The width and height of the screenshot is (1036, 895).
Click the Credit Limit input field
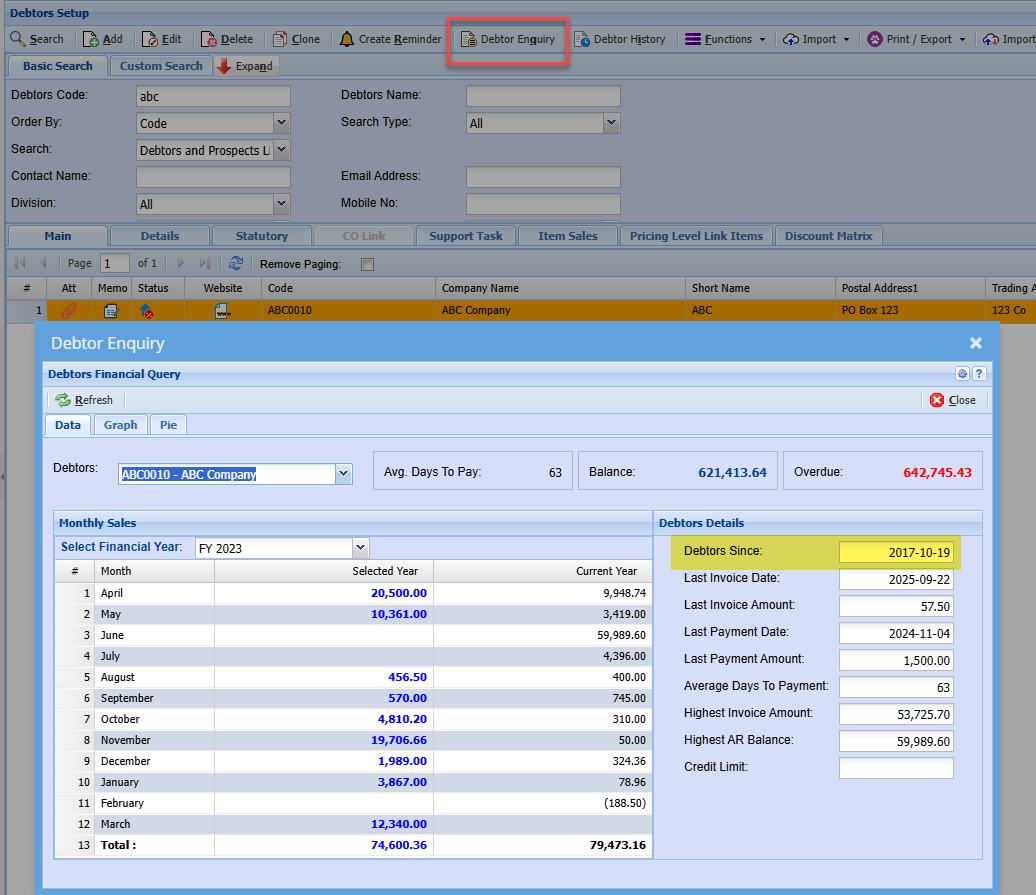pos(895,768)
